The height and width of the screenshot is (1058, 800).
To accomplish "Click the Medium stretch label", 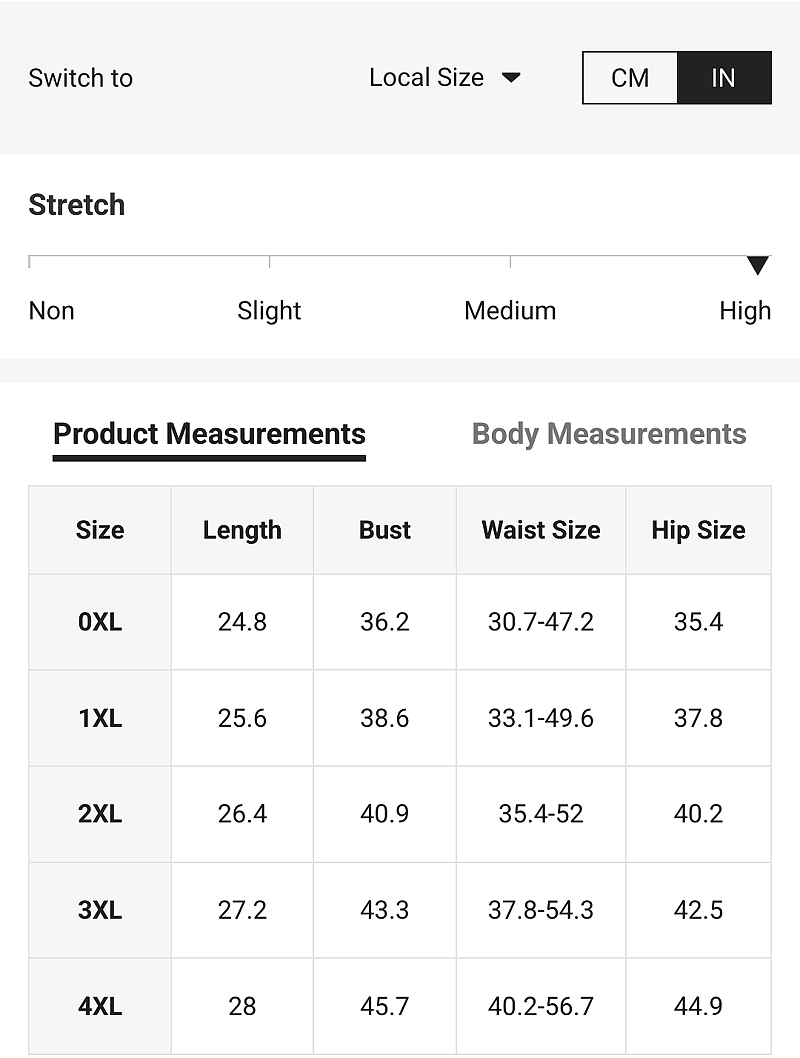I will pos(510,311).
